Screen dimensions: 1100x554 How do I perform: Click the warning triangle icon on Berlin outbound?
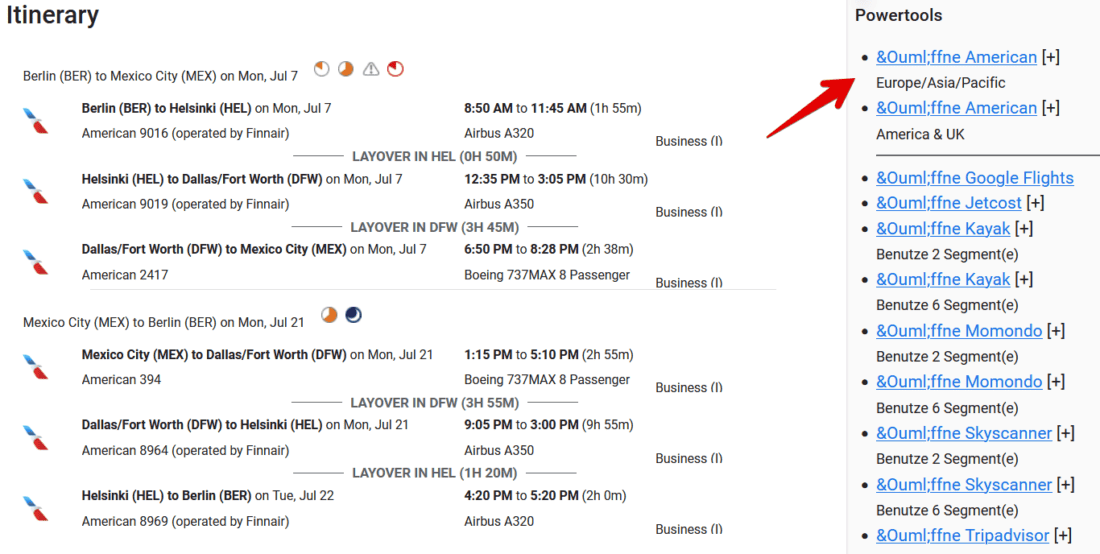371,69
